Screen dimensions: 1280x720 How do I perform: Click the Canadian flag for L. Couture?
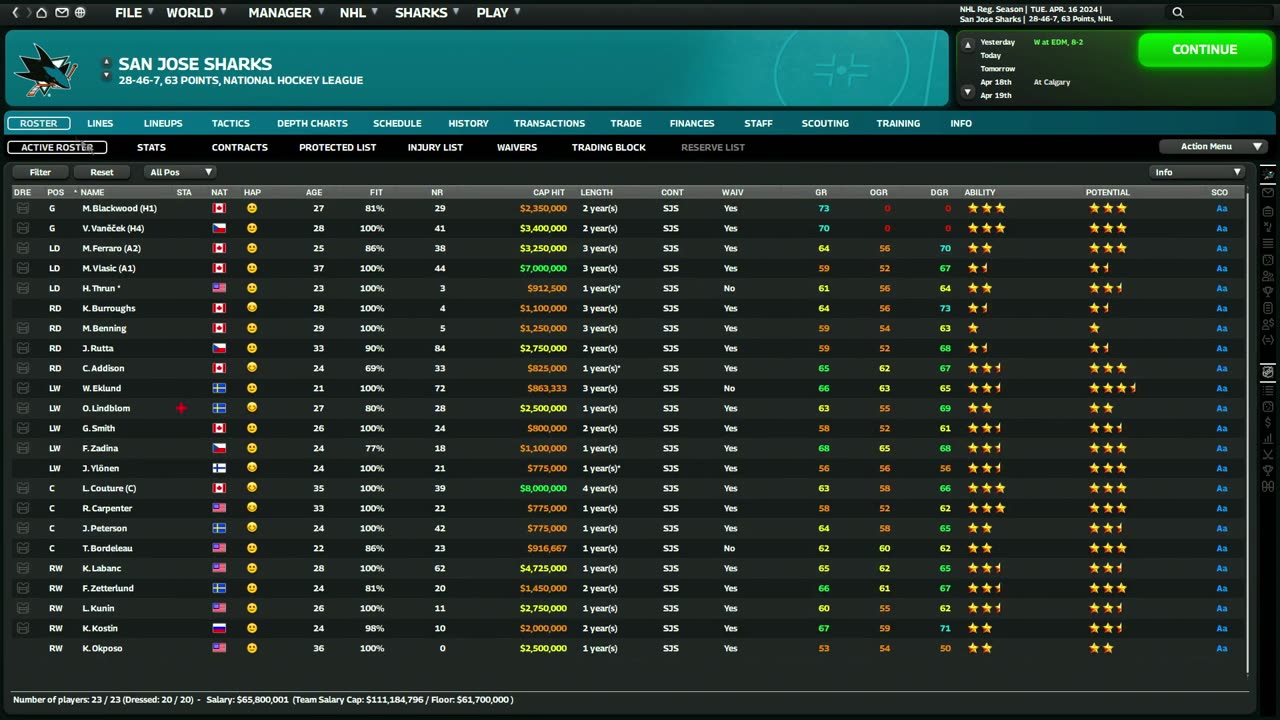pyautogui.click(x=219, y=488)
